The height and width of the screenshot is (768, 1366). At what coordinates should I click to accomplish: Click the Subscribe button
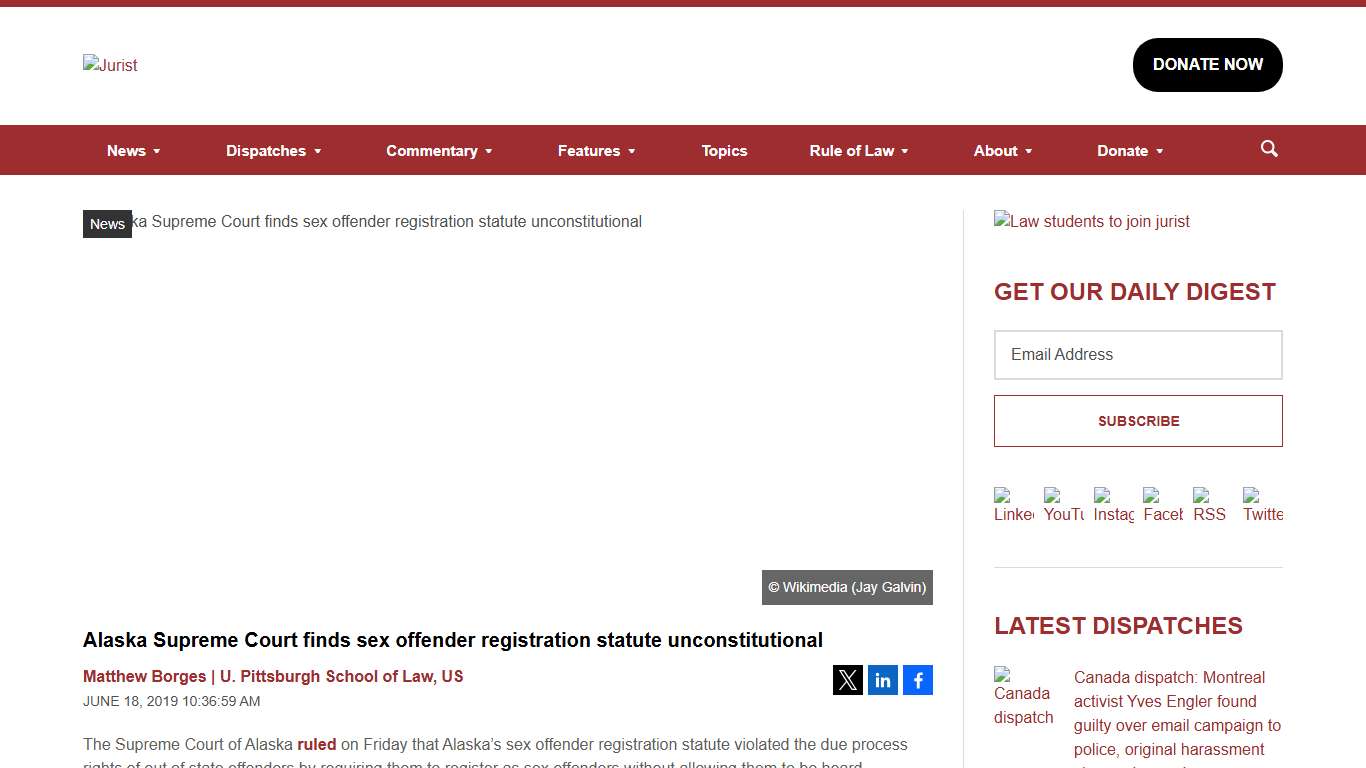coord(1138,421)
